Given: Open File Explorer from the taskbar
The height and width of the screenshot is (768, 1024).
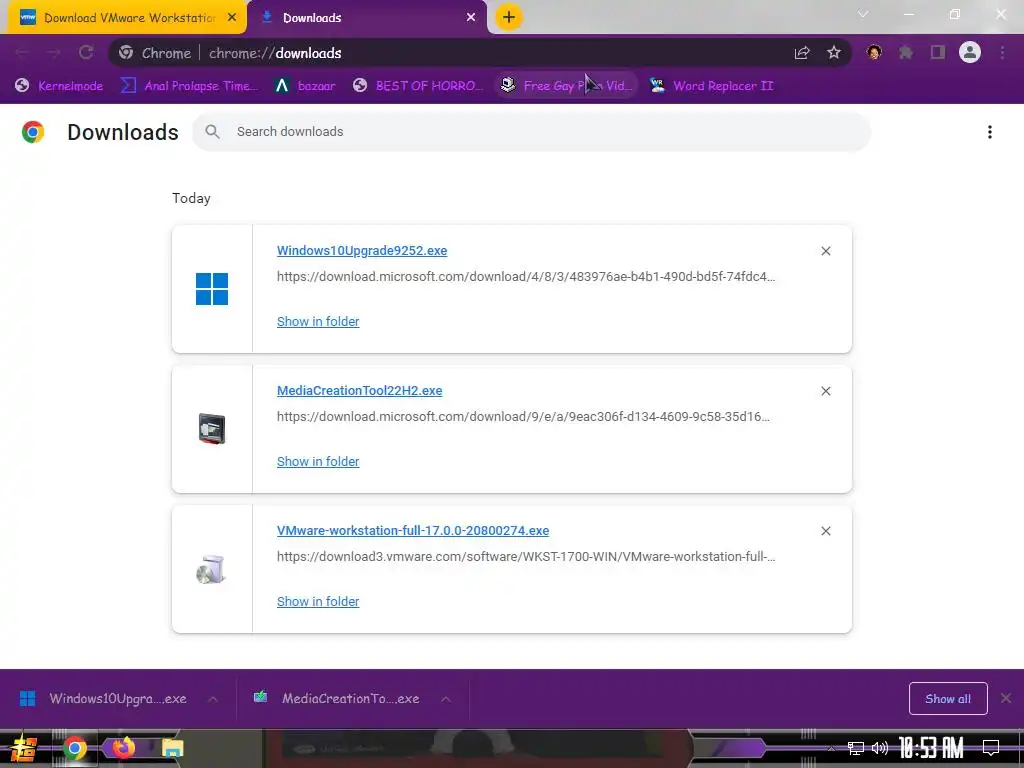Looking at the screenshot, I should click(173, 748).
